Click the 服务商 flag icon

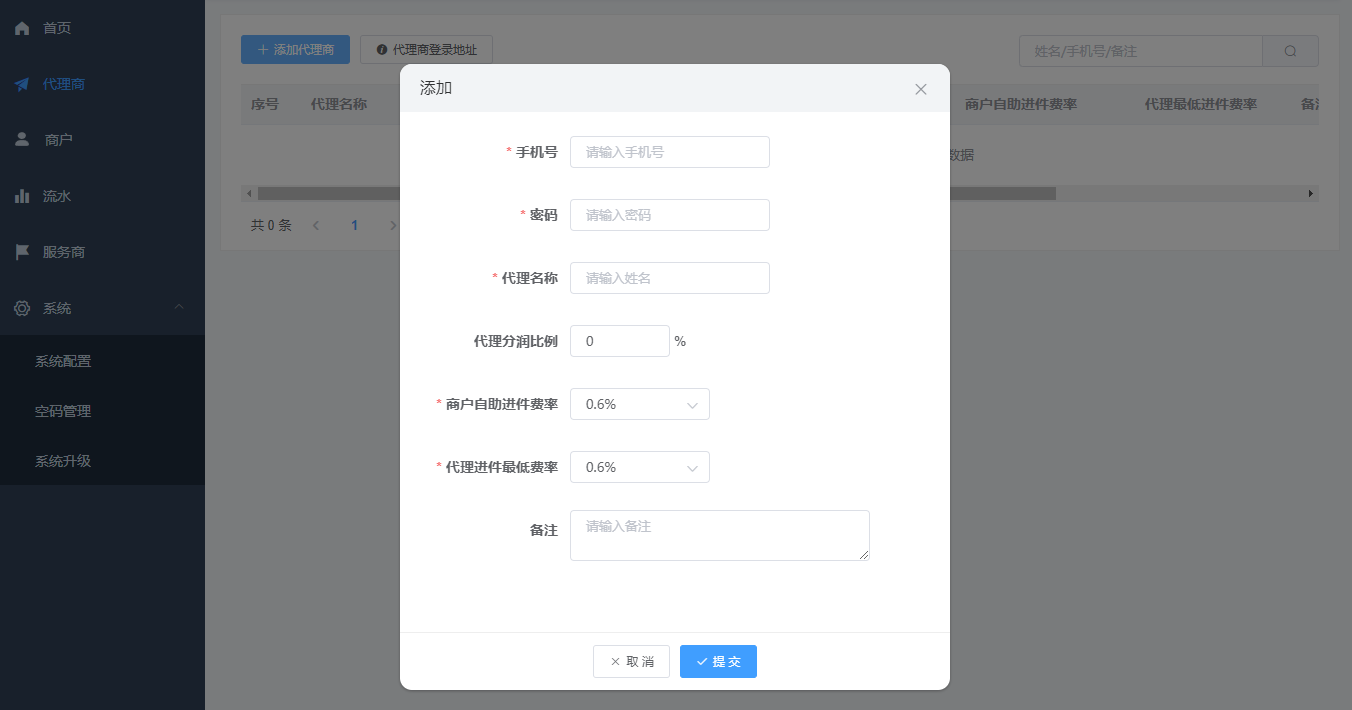22,251
